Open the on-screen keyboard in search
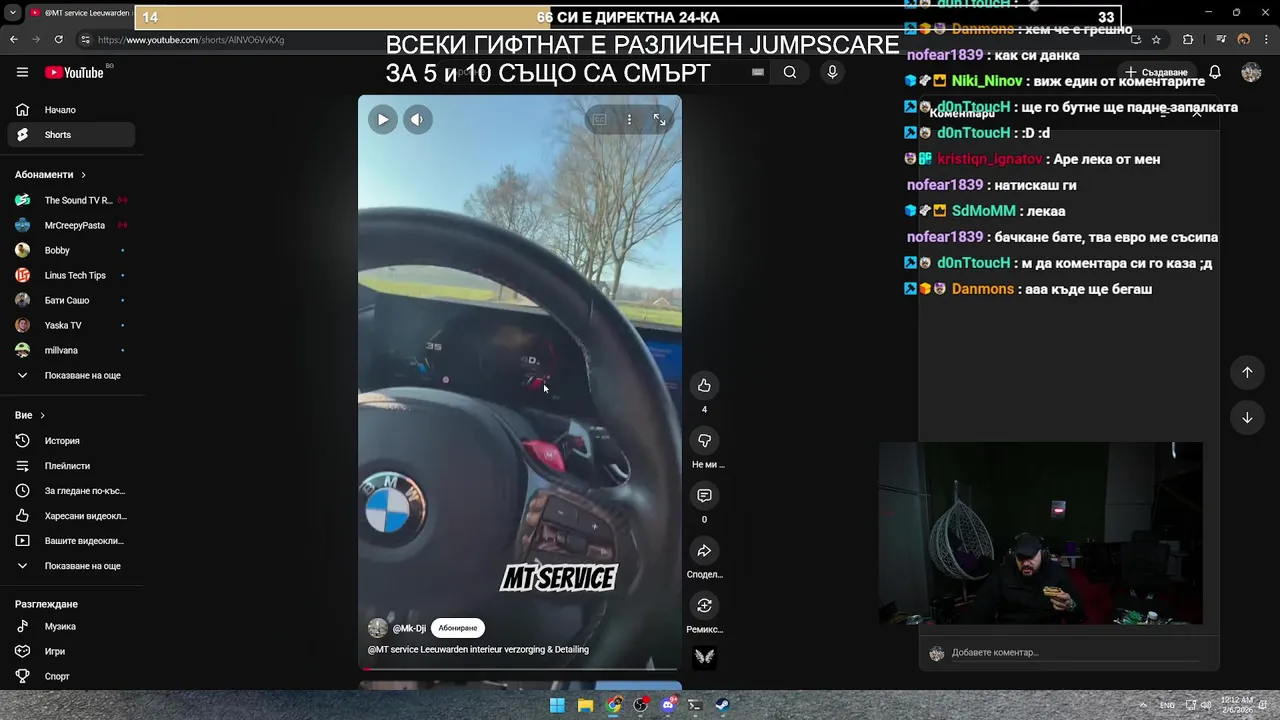The image size is (1280, 720). (758, 72)
